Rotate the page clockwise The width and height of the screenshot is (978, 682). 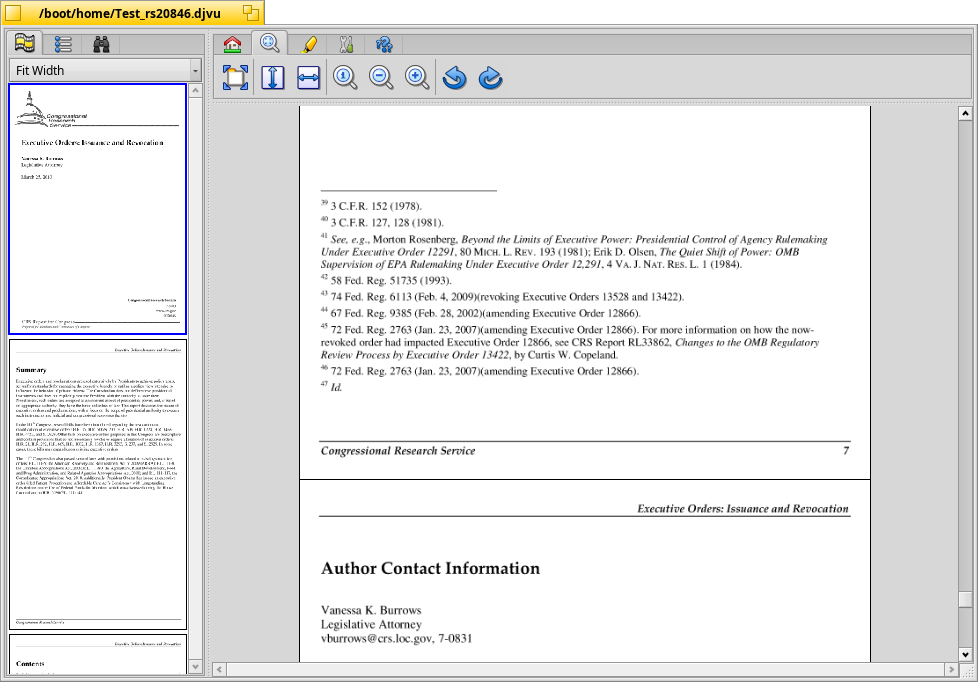(491, 77)
